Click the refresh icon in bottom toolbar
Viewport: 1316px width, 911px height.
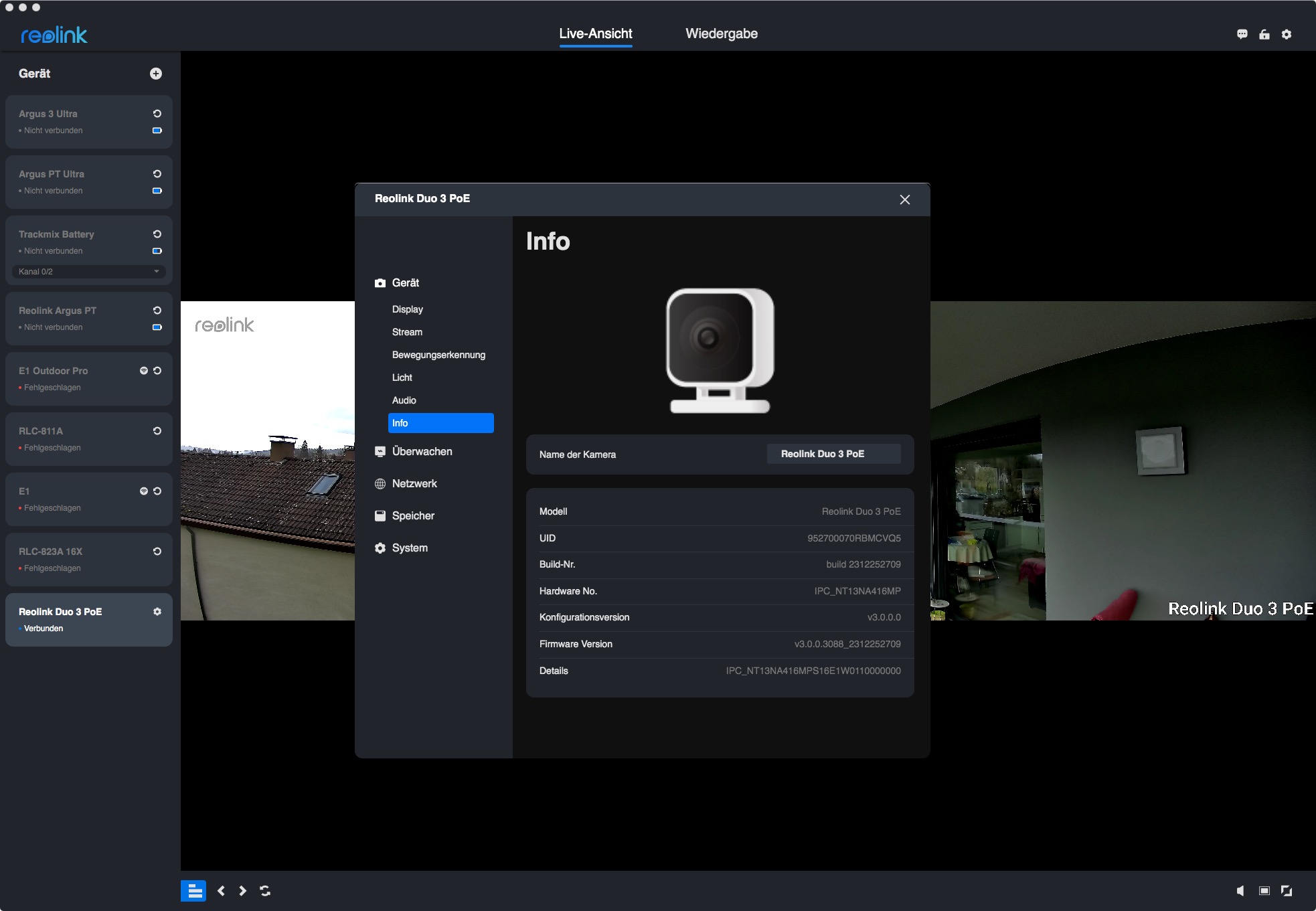point(265,891)
